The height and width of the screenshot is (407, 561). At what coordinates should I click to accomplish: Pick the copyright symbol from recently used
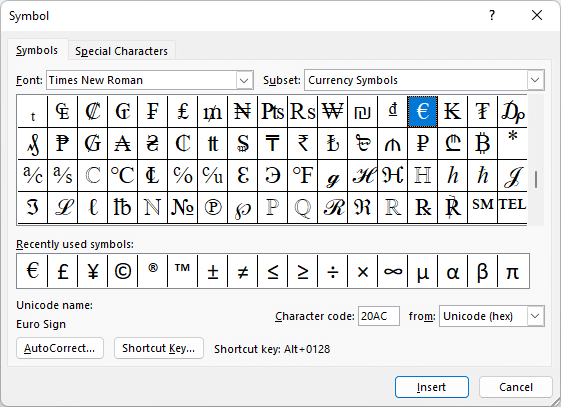point(122,271)
